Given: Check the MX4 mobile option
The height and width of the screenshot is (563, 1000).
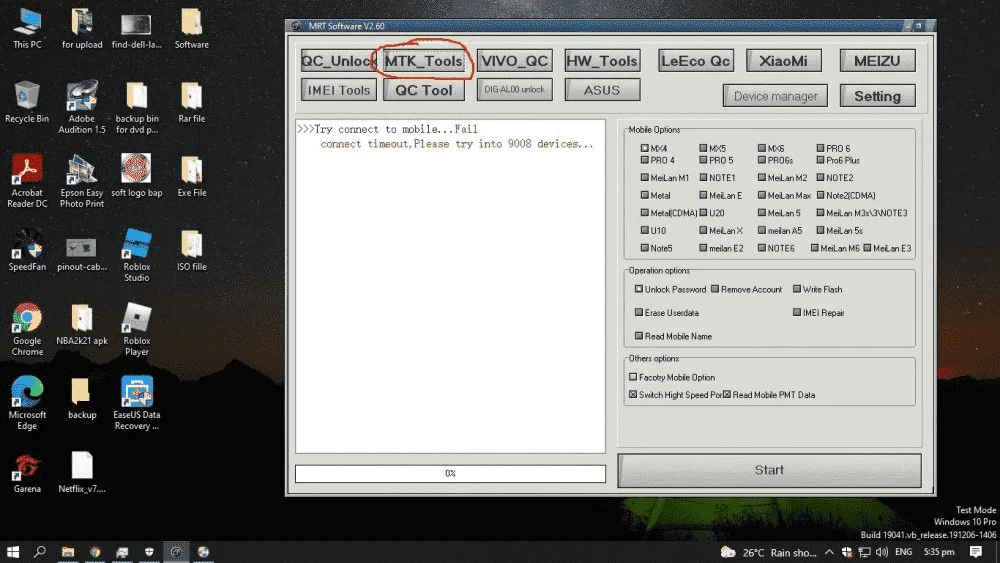Looking at the screenshot, I should click(x=645, y=148).
